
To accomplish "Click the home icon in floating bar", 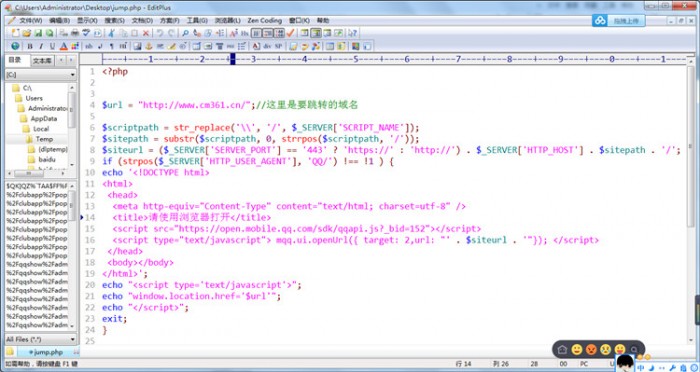I will pyautogui.click(x=562, y=349).
